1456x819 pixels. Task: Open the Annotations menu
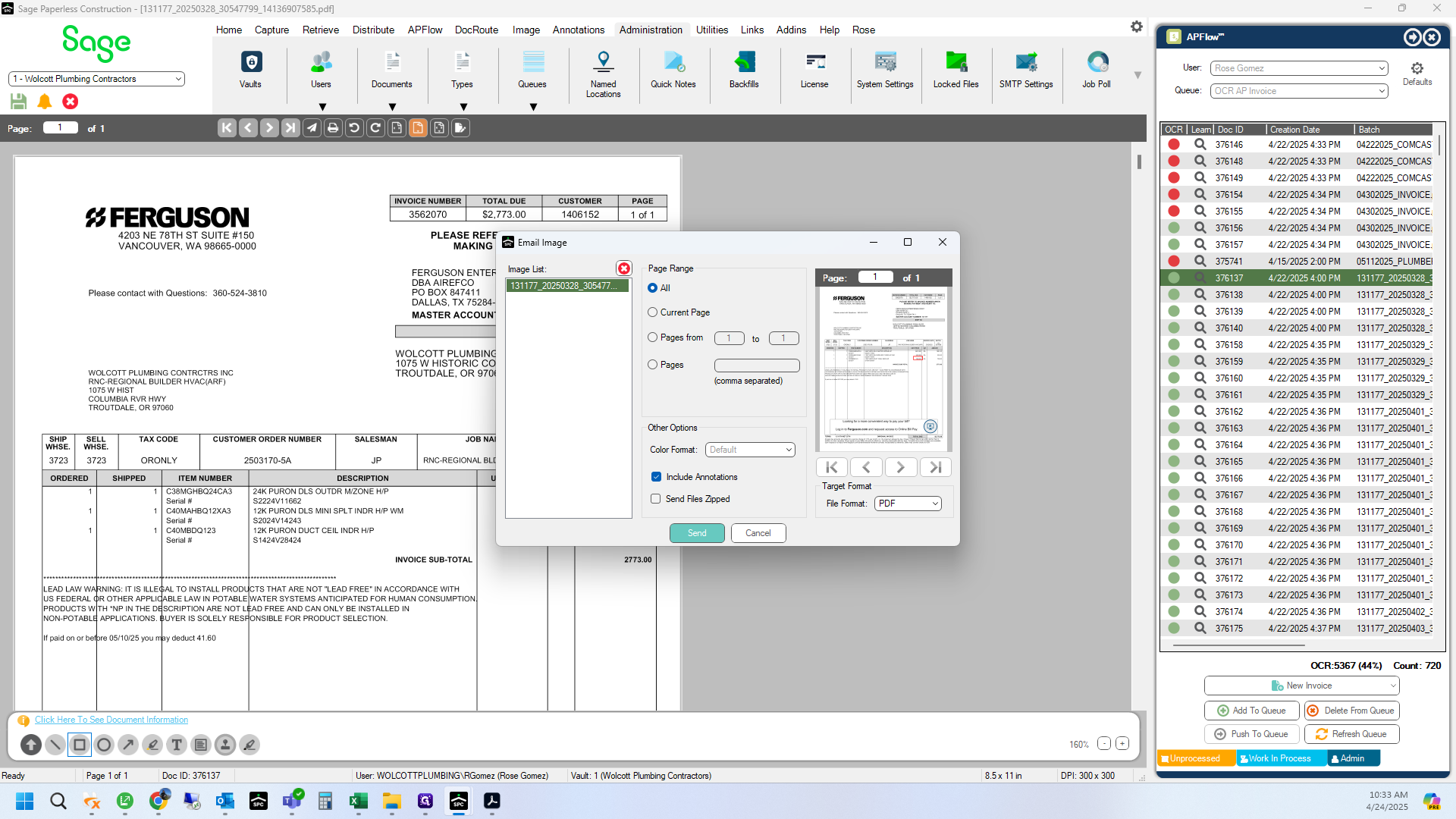click(579, 30)
